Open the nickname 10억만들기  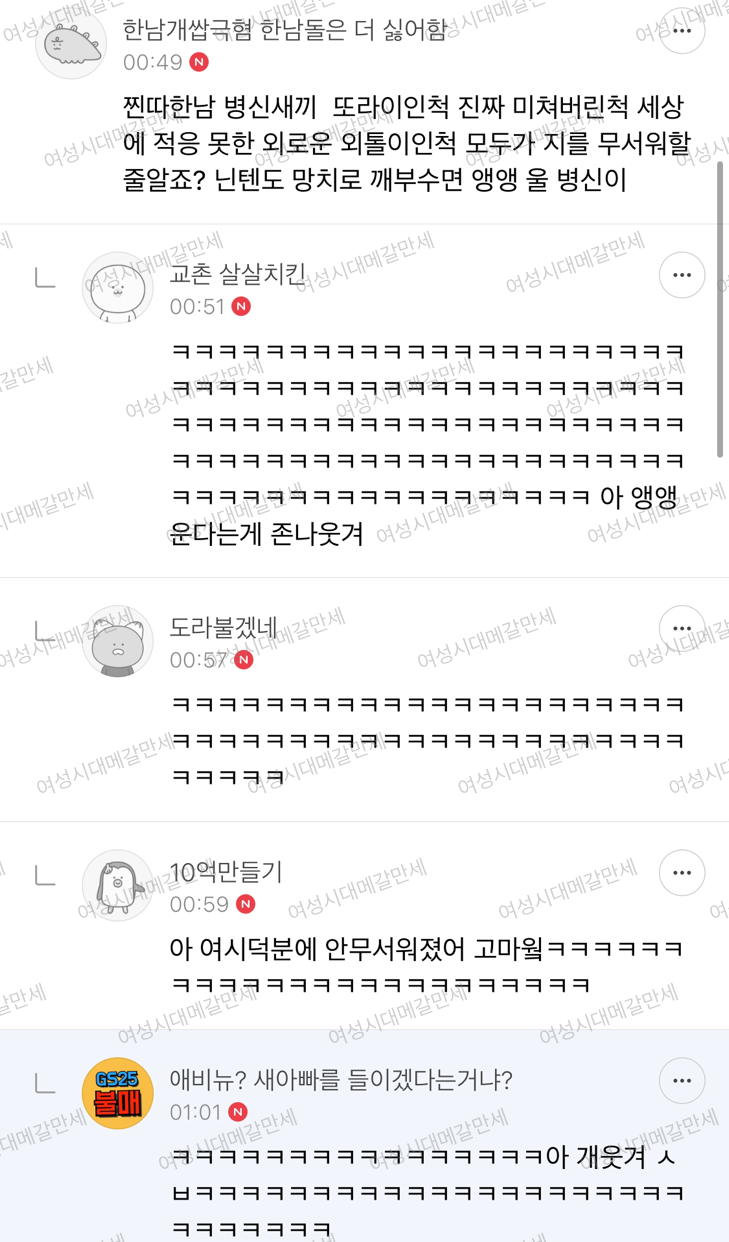[x=226, y=873]
